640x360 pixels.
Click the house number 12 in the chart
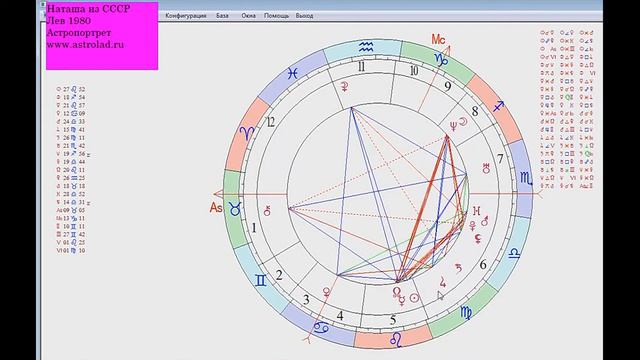pos(270,122)
